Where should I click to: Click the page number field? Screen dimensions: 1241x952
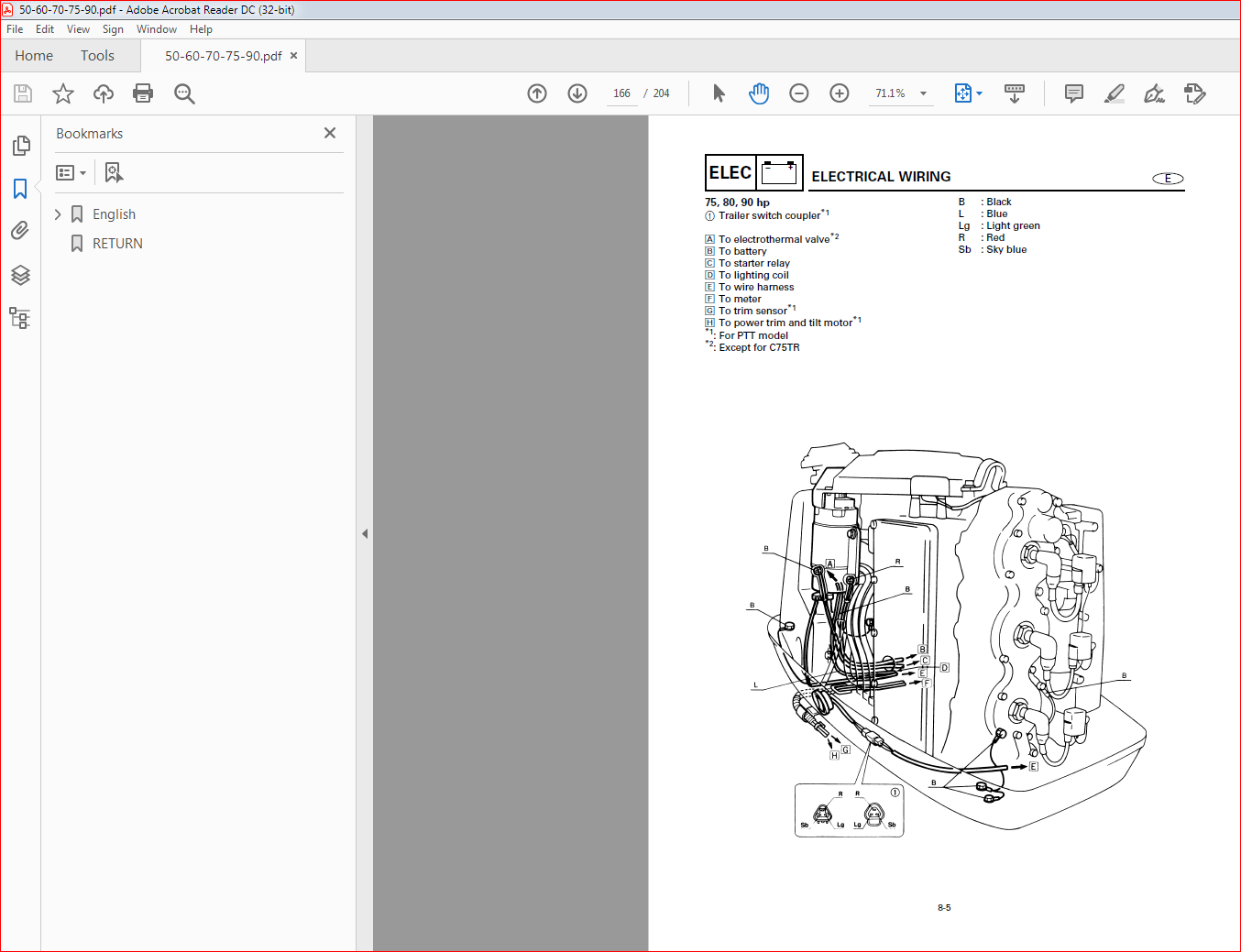click(621, 93)
